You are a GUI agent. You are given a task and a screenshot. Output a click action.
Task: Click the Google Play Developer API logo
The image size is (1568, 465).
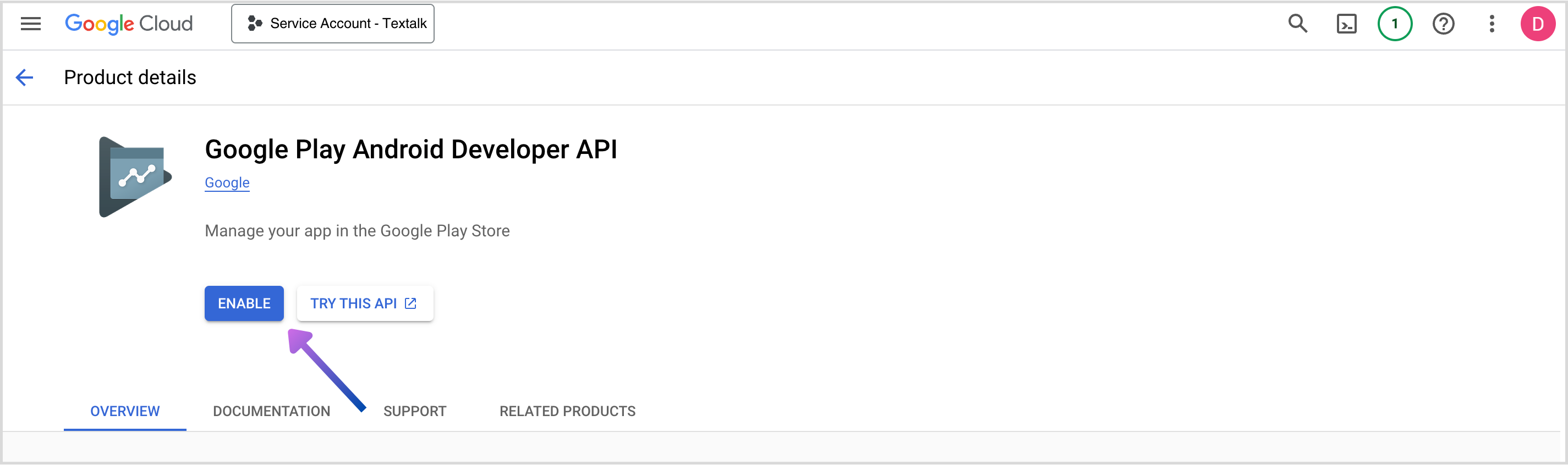click(x=135, y=177)
